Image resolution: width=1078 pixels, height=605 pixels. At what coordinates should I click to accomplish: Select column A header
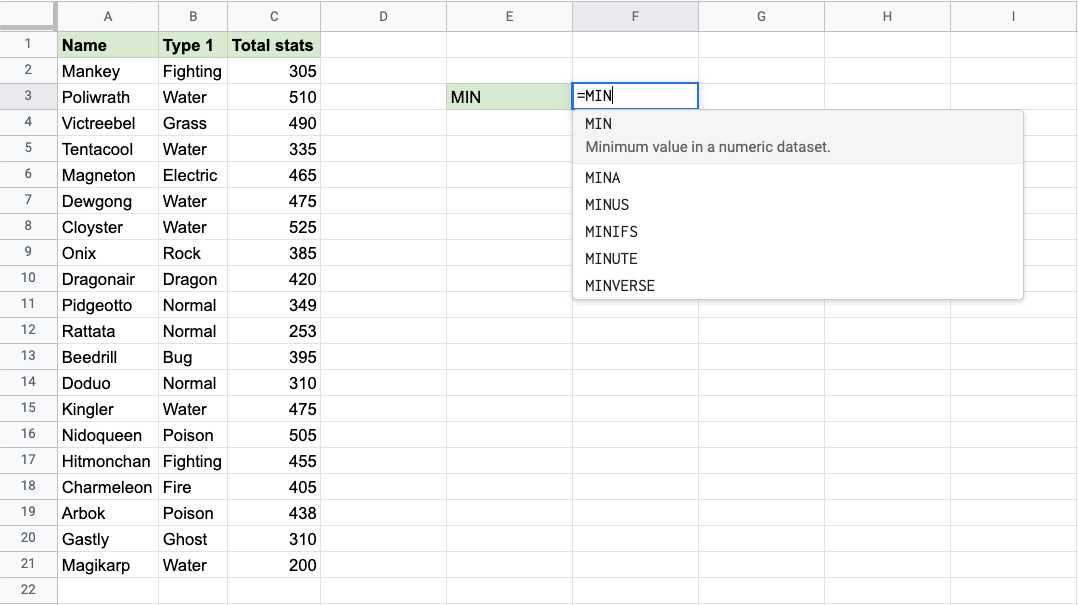pyautogui.click(x=108, y=16)
